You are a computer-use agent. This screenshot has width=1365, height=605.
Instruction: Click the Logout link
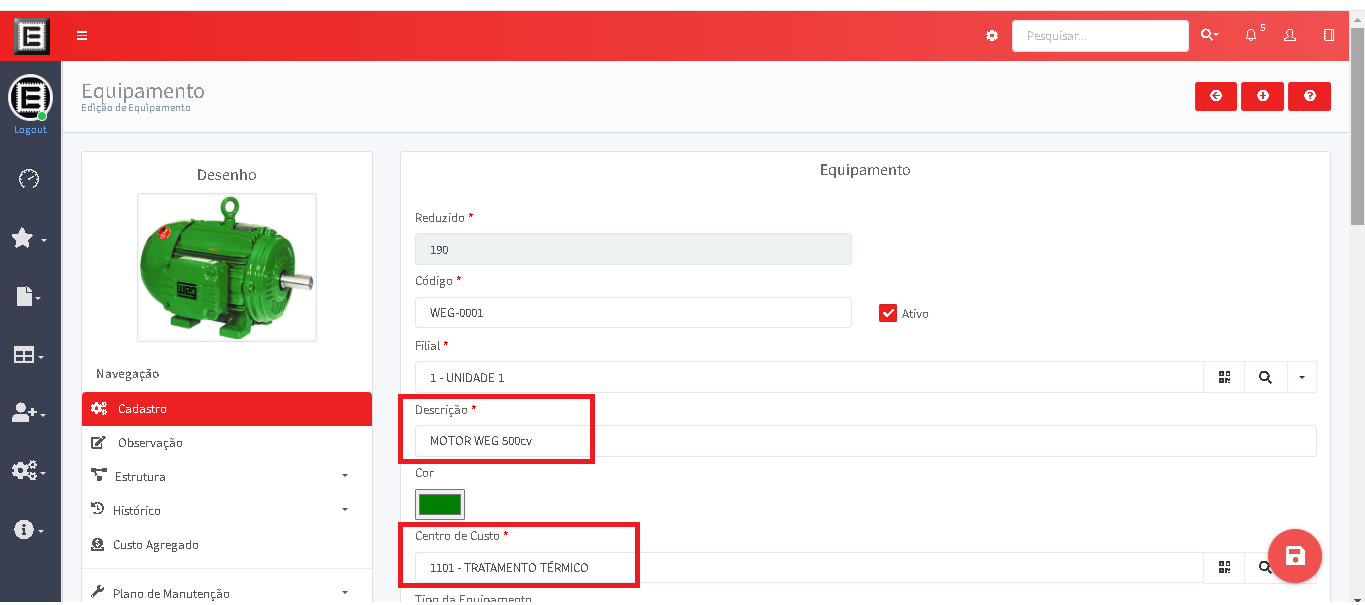(30, 130)
